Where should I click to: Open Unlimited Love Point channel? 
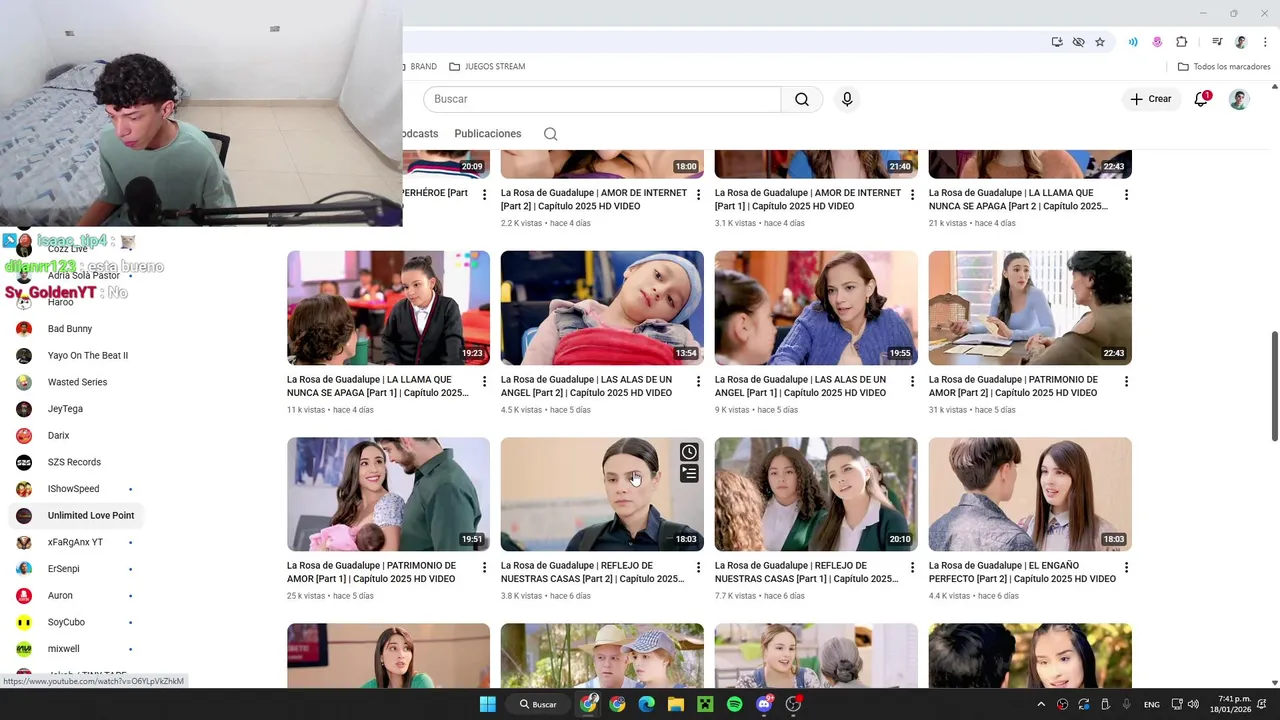(75, 516)
